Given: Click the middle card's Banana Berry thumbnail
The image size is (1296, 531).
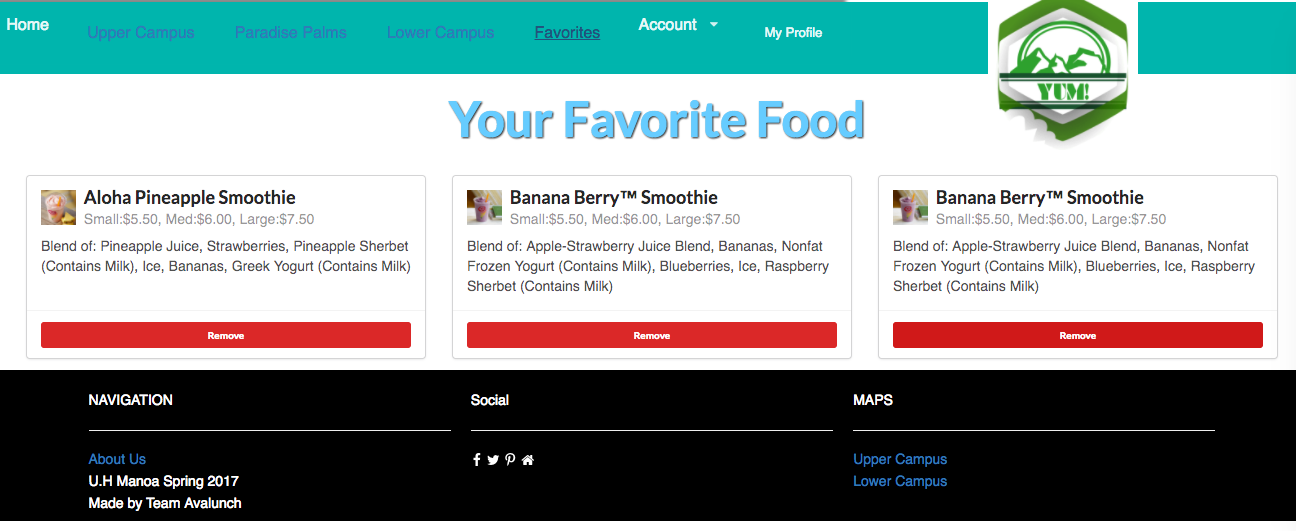Looking at the screenshot, I should pos(485,207).
